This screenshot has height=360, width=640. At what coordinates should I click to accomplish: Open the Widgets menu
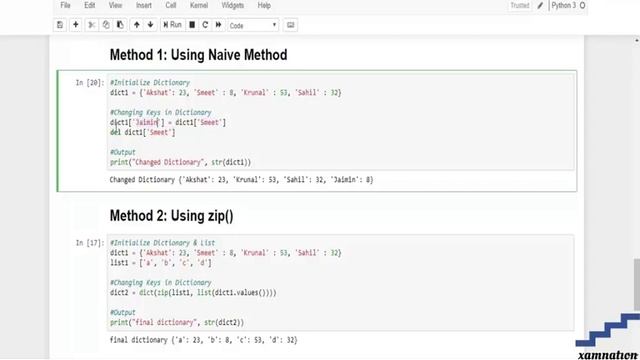click(233, 5)
